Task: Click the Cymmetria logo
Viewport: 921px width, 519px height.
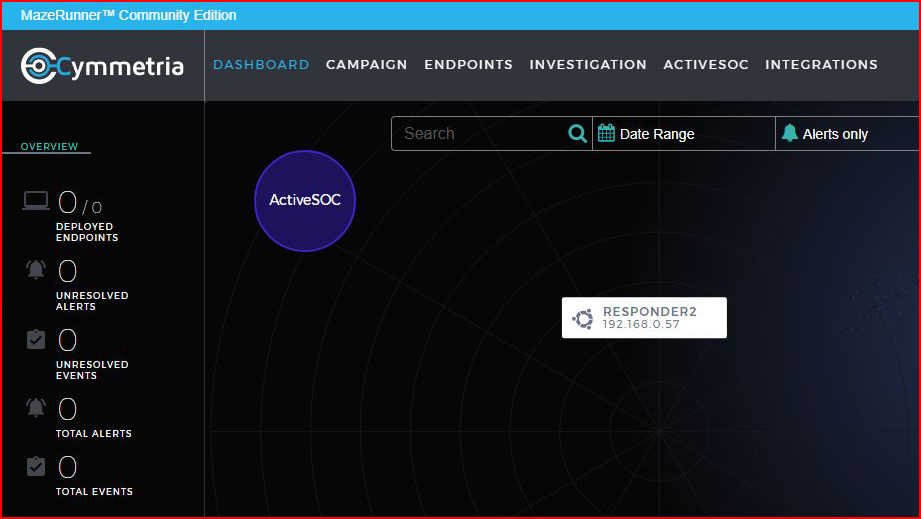Action: coord(102,66)
